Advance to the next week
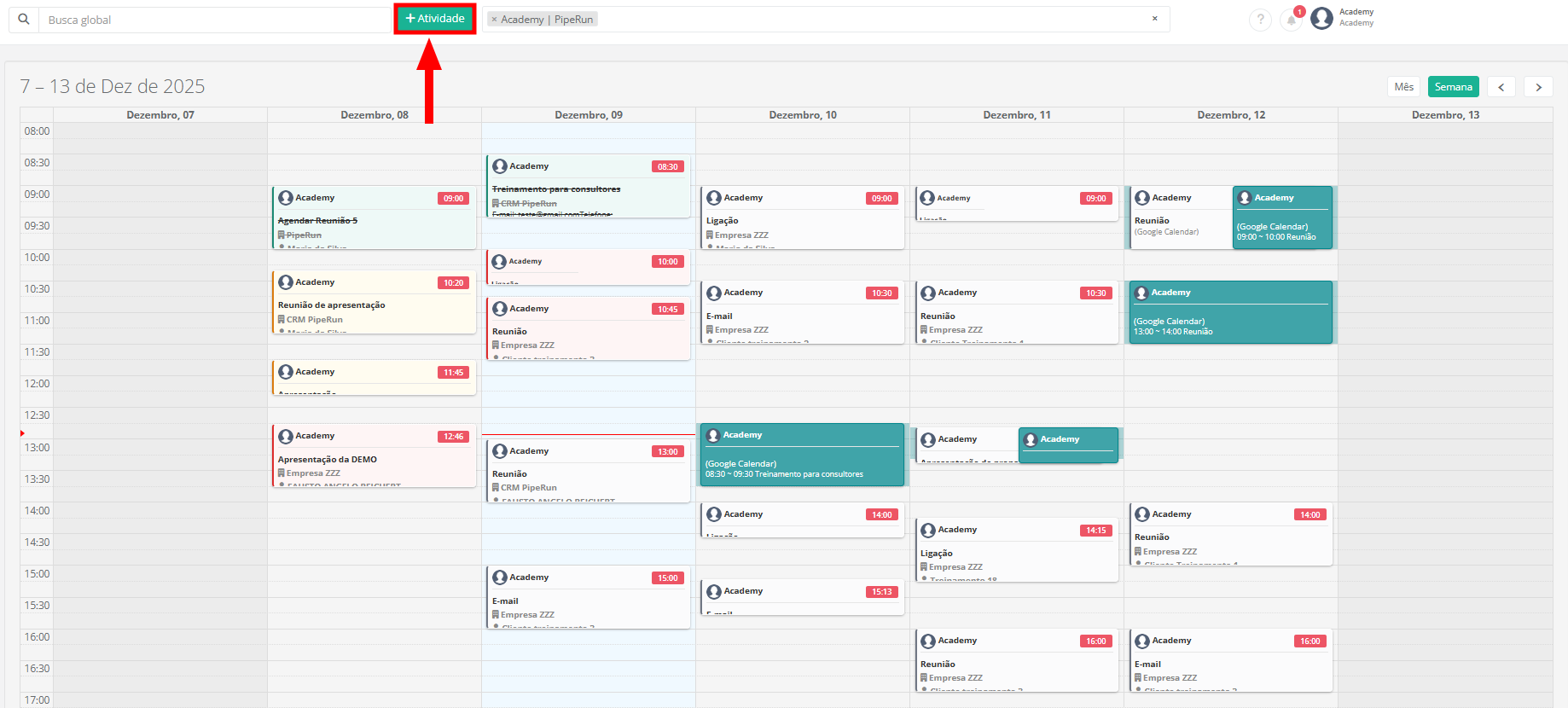The image size is (1568, 708). click(1538, 87)
